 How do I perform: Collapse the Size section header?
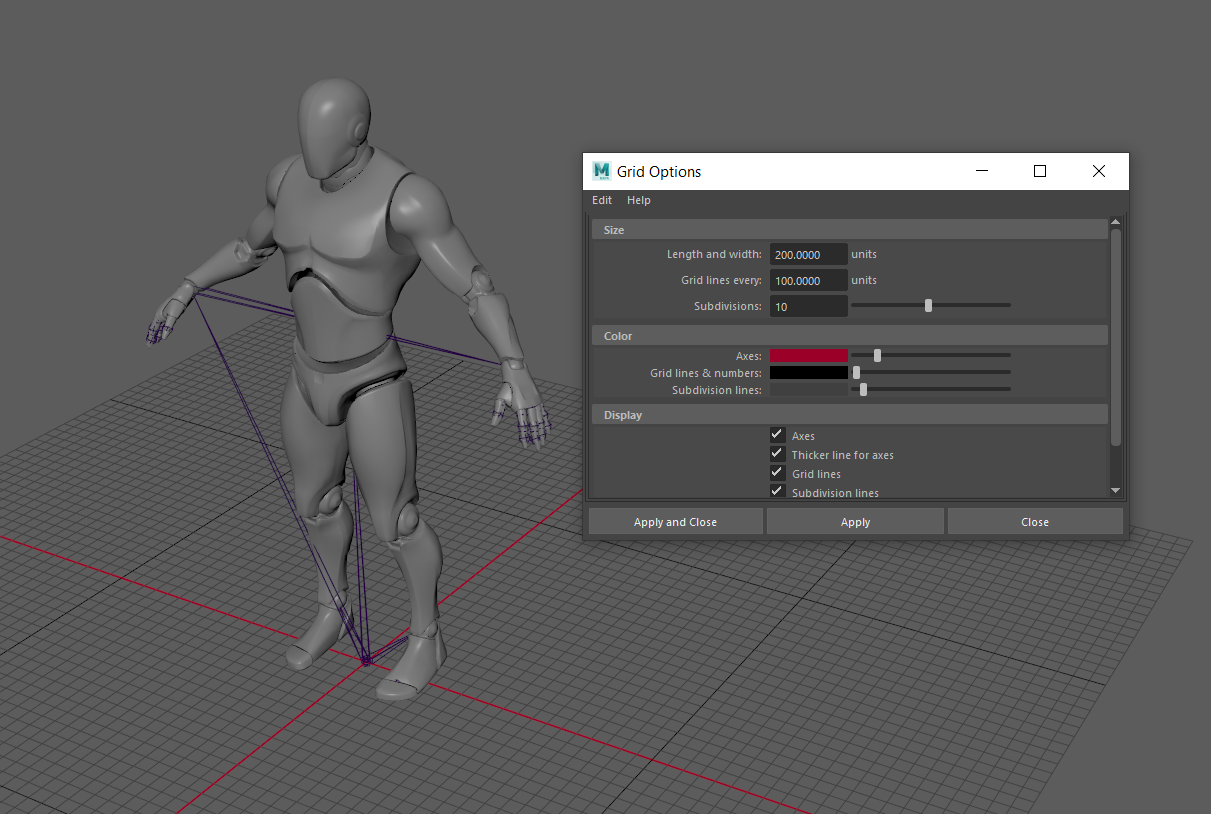pyautogui.click(x=849, y=230)
